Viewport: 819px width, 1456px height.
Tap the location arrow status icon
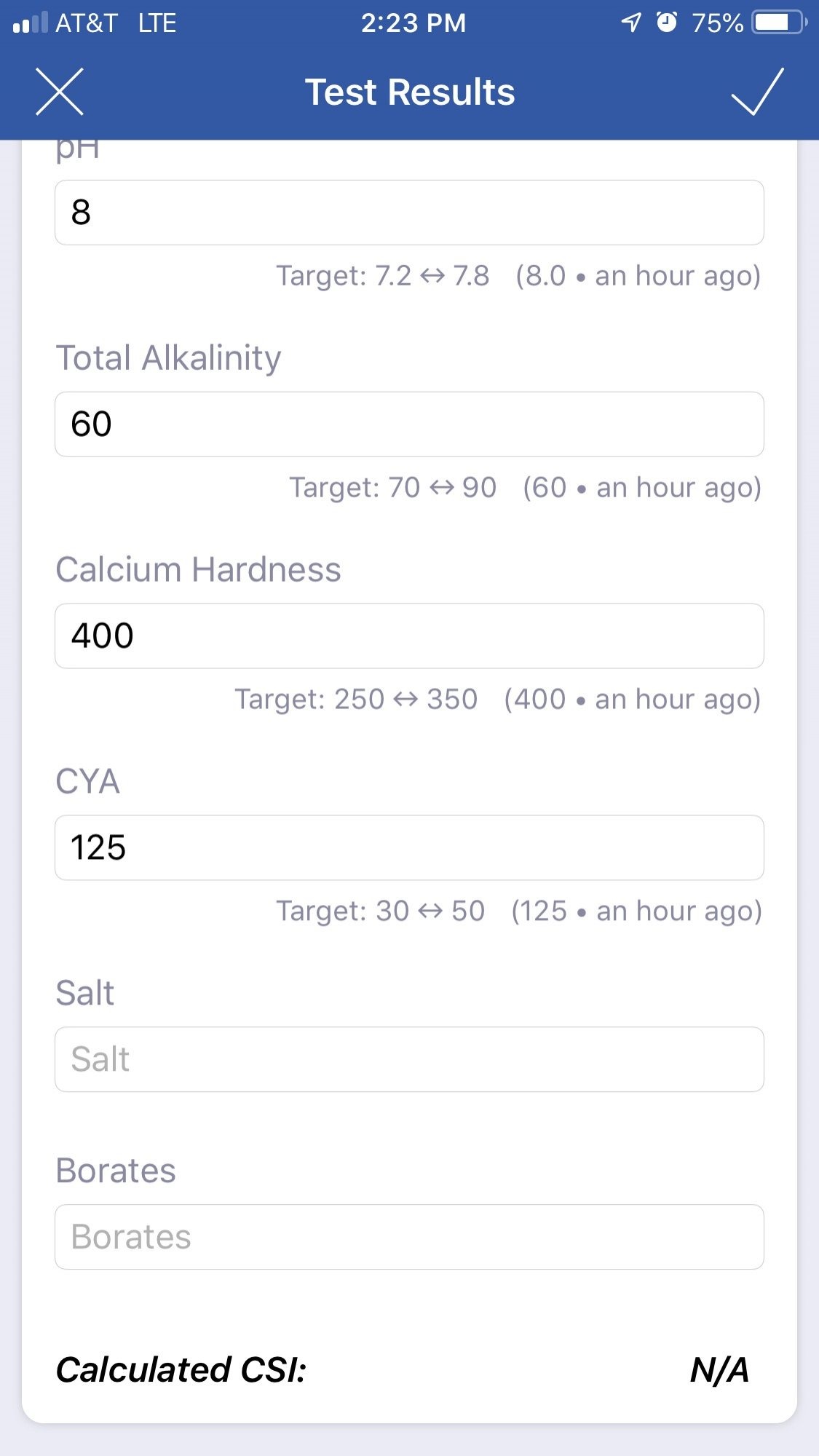pyautogui.click(x=631, y=23)
